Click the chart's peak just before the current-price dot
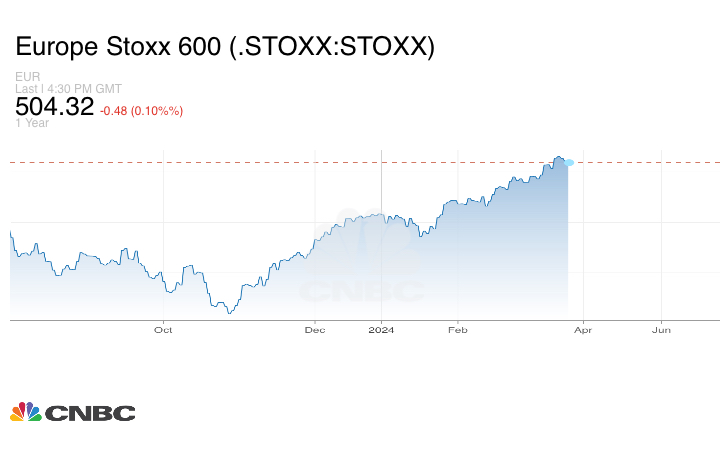The image size is (720, 450). tap(558, 157)
